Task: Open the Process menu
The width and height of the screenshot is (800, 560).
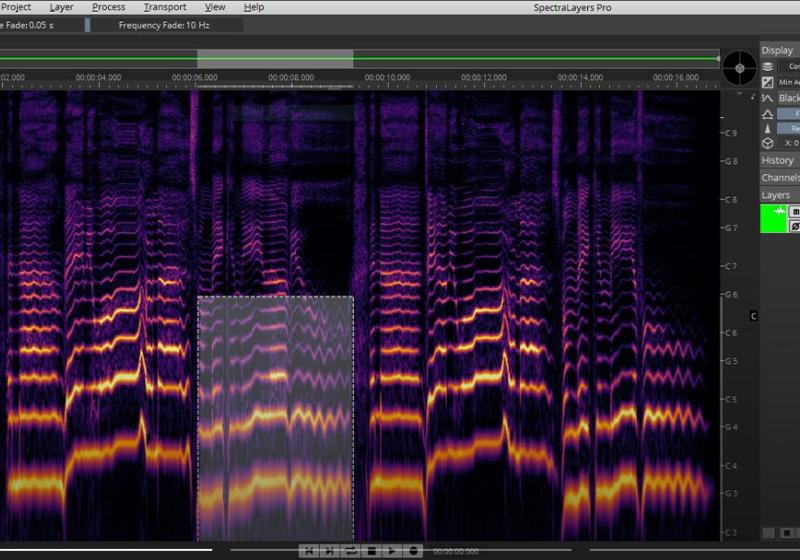Action: (x=109, y=7)
